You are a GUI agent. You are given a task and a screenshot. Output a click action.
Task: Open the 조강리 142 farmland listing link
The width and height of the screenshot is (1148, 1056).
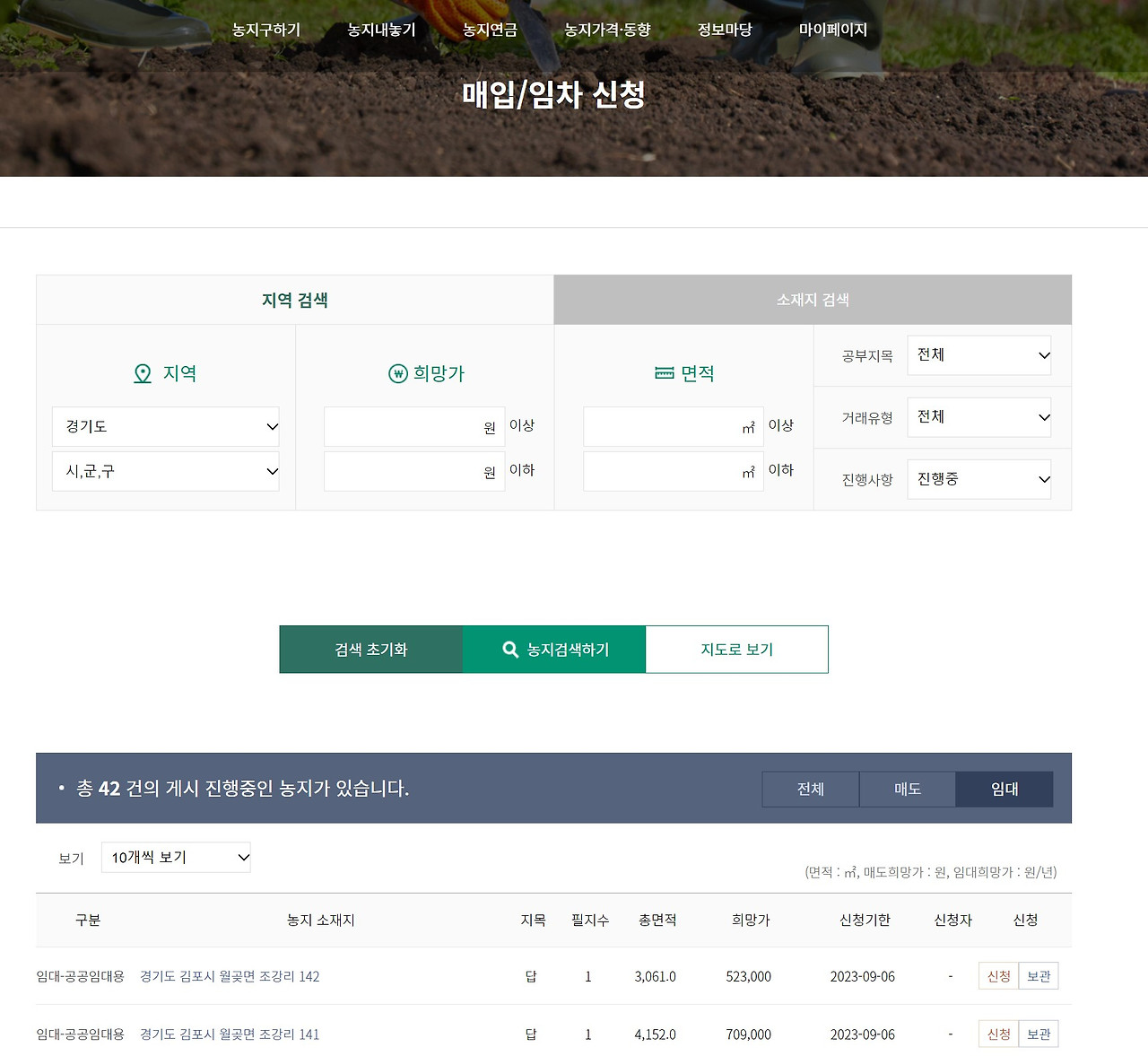point(230,976)
